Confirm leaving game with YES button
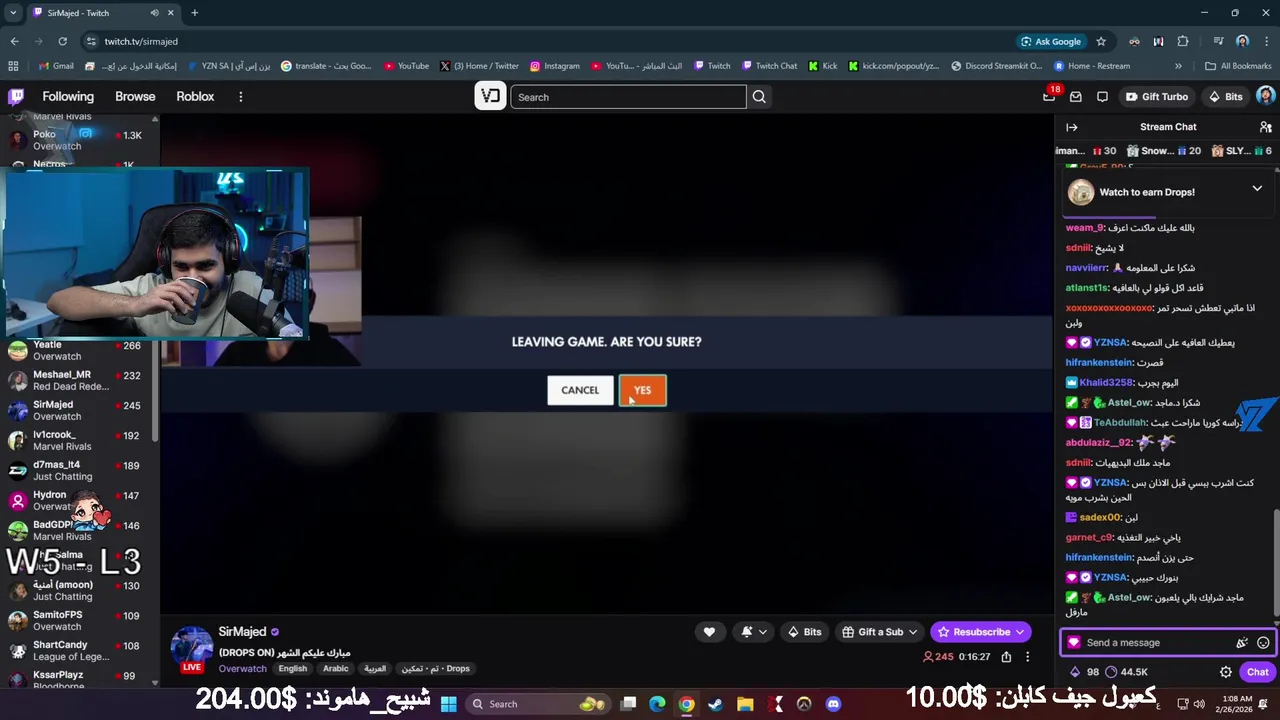The height and width of the screenshot is (720, 1280). 642,390
